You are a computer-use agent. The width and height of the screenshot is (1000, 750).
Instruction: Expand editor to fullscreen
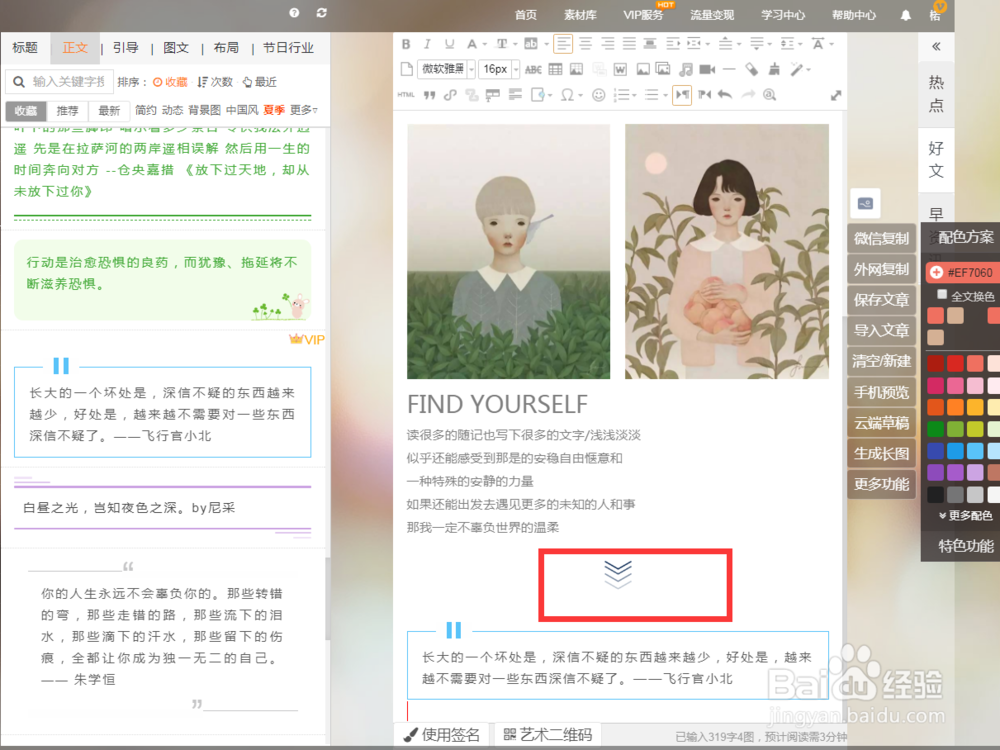[836, 96]
